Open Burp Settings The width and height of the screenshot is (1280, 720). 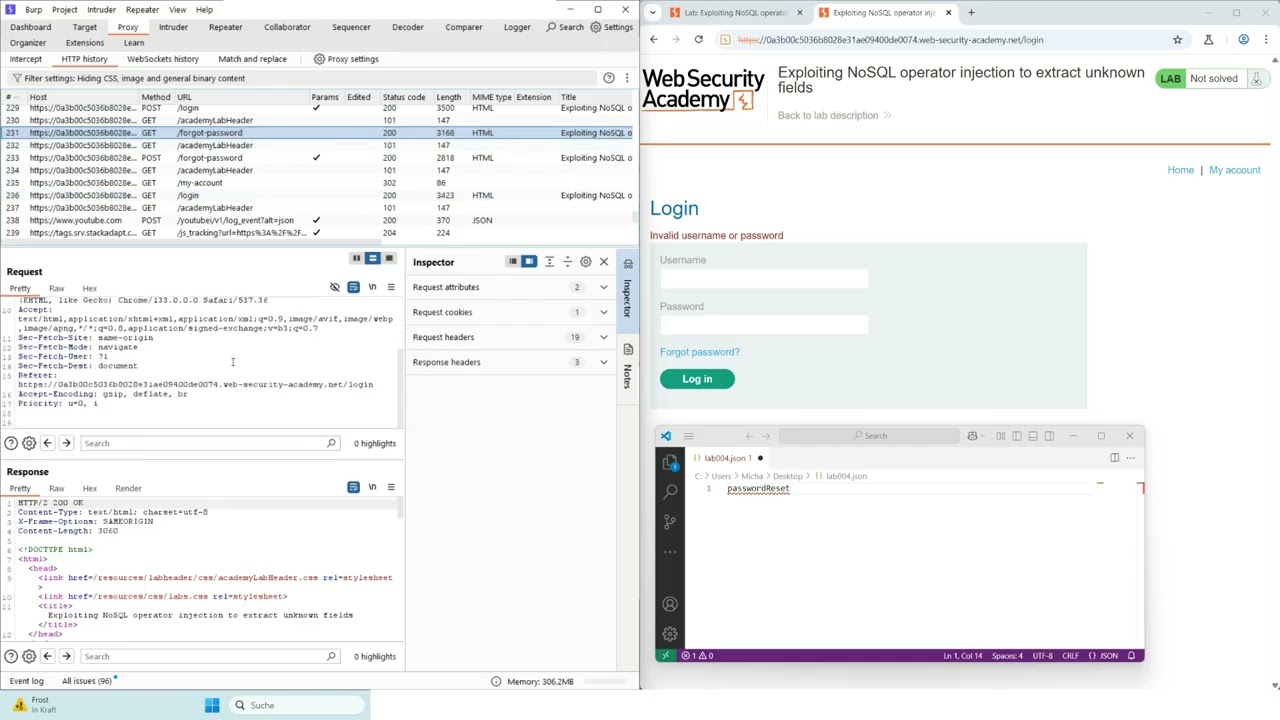pyautogui.click(x=612, y=27)
